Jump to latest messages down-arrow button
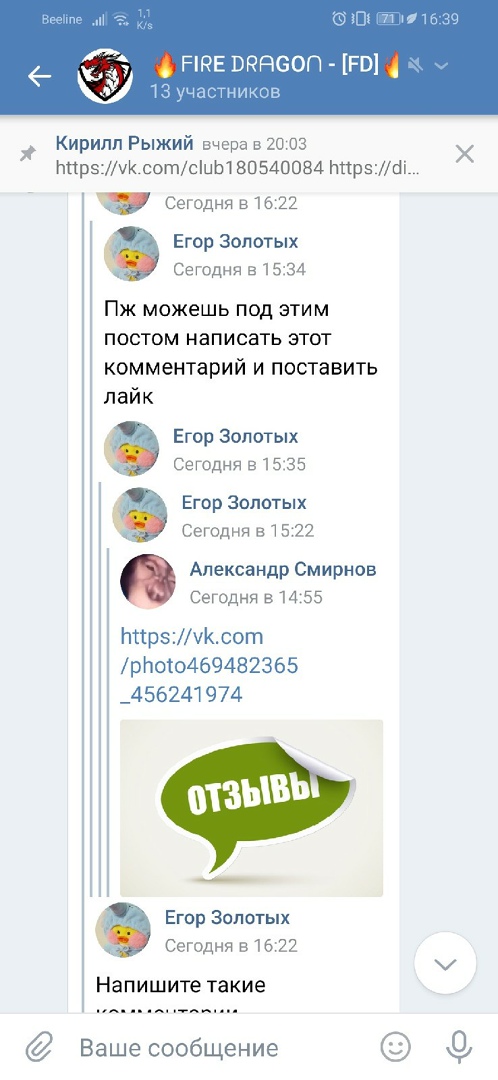This screenshot has height=1080, width=498. click(x=445, y=964)
